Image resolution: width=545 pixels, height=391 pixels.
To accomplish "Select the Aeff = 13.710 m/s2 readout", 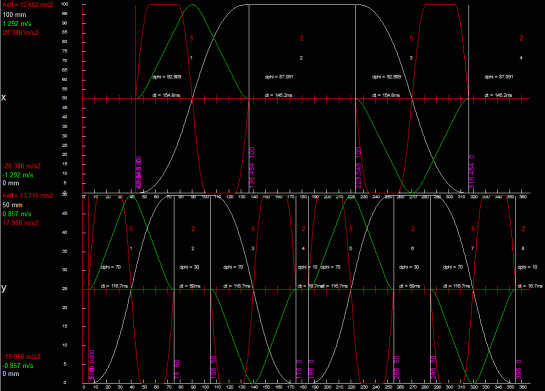I will pyautogui.click(x=28, y=196).
